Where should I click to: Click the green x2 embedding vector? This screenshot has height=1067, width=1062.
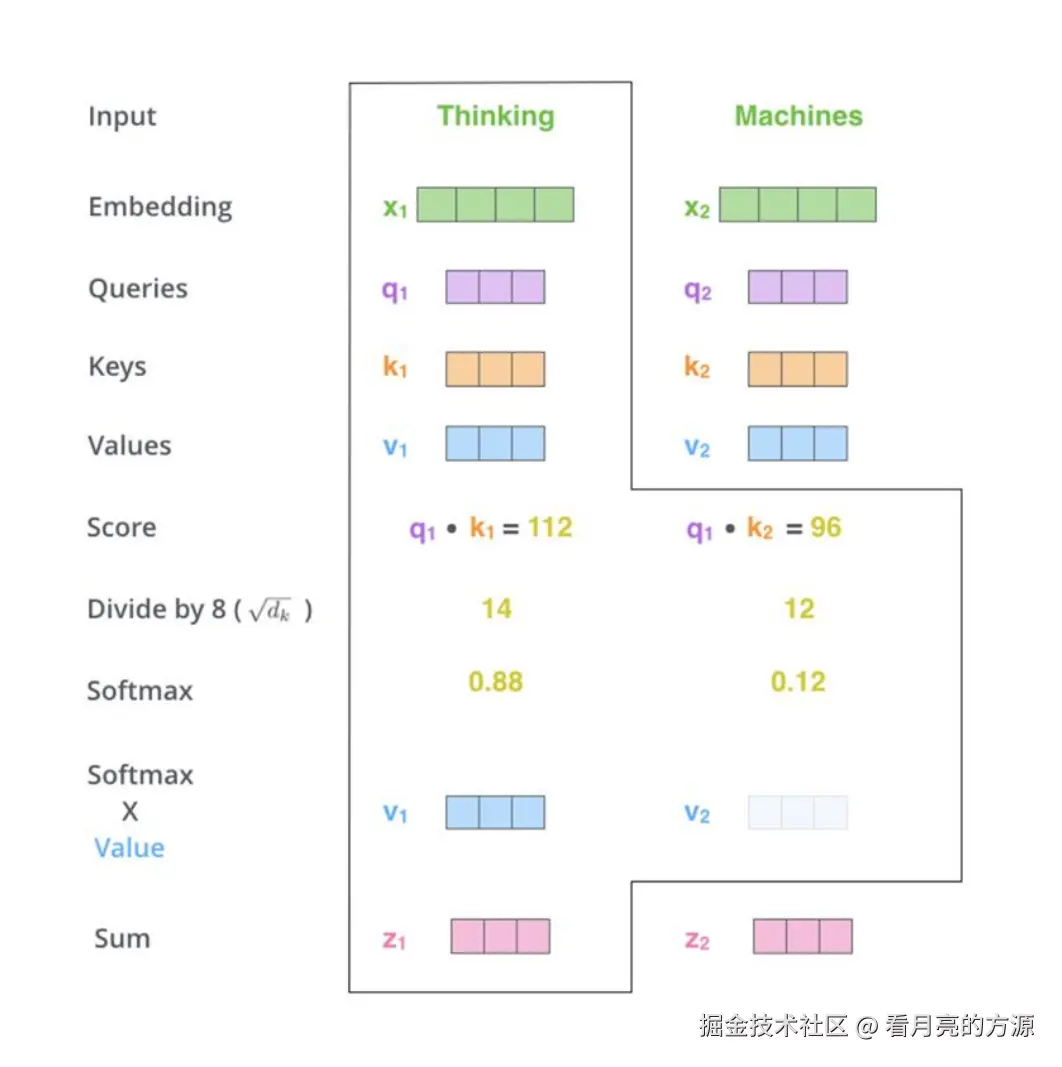click(x=798, y=205)
